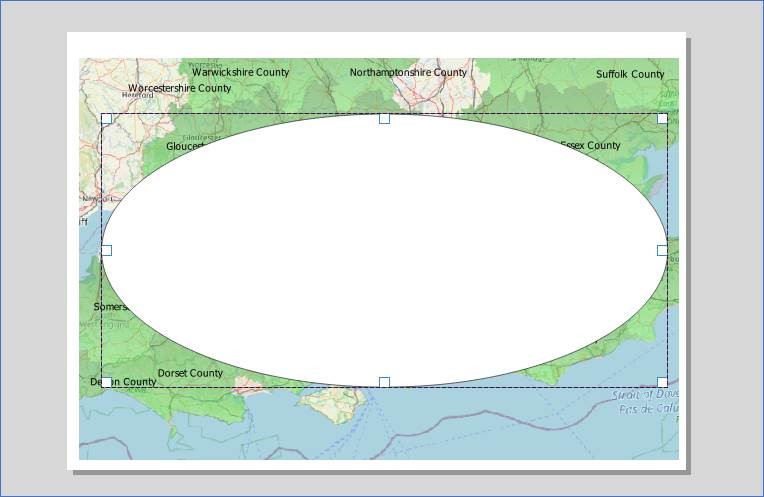The height and width of the screenshot is (497, 764).
Task: Select the top-middle resize handle of ellipse
Action: click(384, 119)
